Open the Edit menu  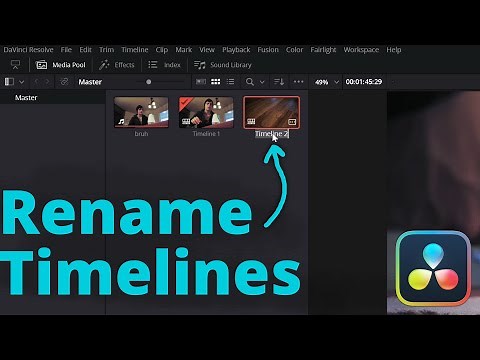pos(85,50)
